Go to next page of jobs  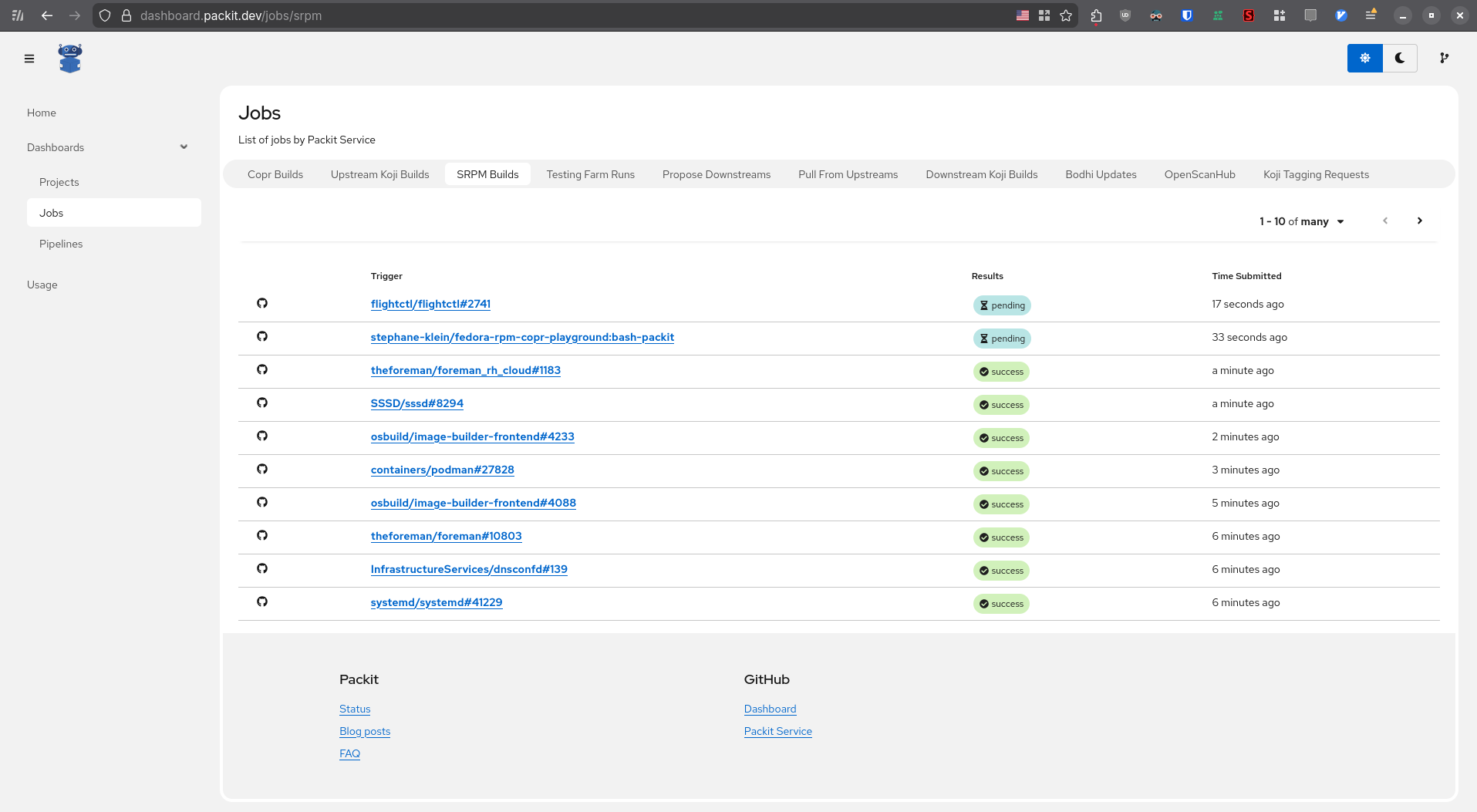(x=1419, y=221)
